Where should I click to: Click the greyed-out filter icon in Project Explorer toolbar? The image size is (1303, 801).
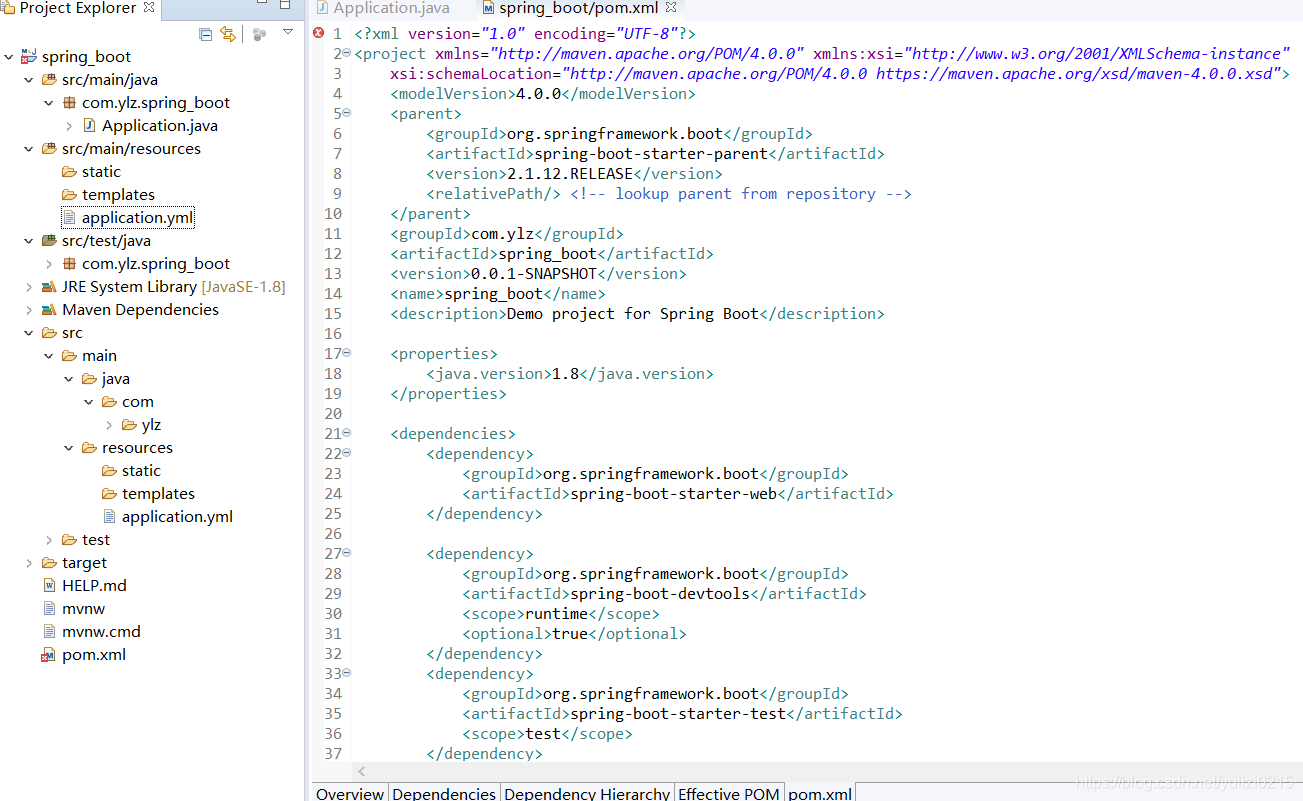[x=259, y=34]
